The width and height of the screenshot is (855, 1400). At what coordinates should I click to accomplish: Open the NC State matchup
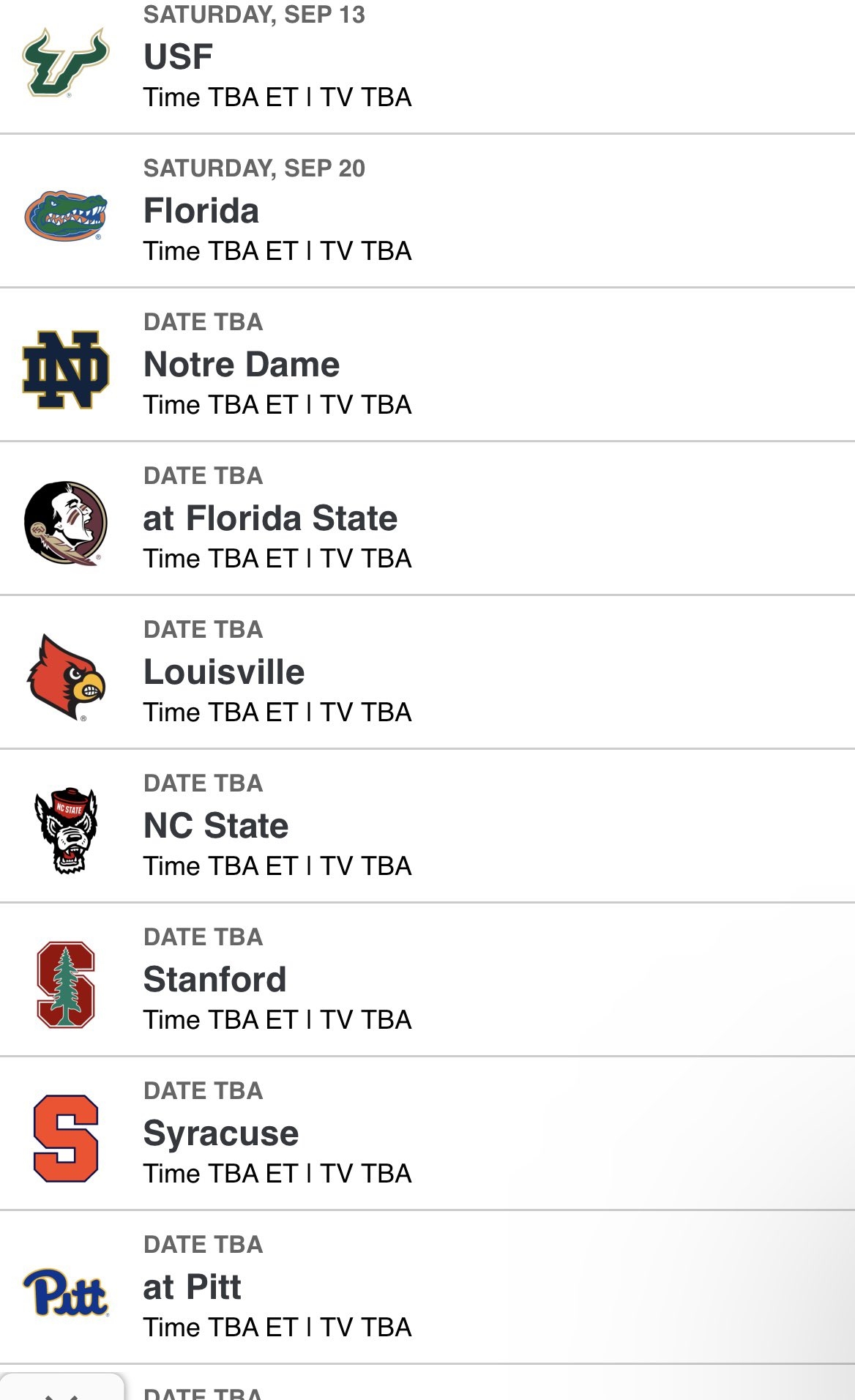(216, 826)
